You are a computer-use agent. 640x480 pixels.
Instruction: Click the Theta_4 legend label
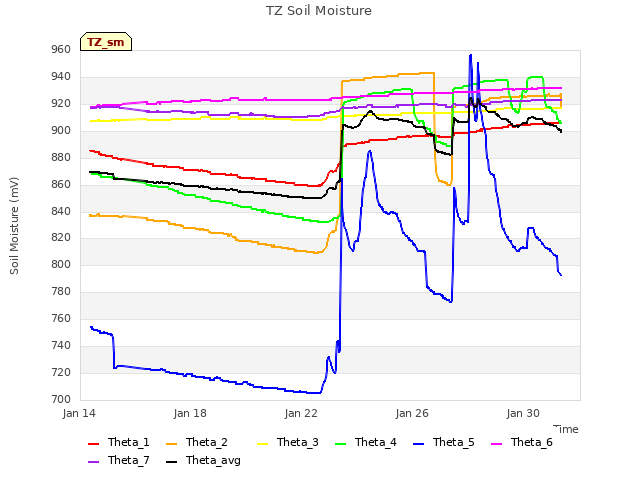[x=376, y=442]
